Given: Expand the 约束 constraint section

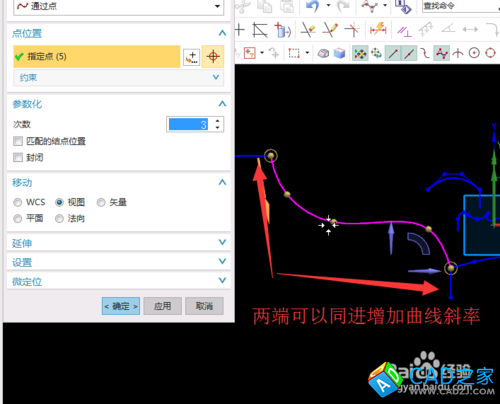Looking at the screenshot, I should click(119, 77).
